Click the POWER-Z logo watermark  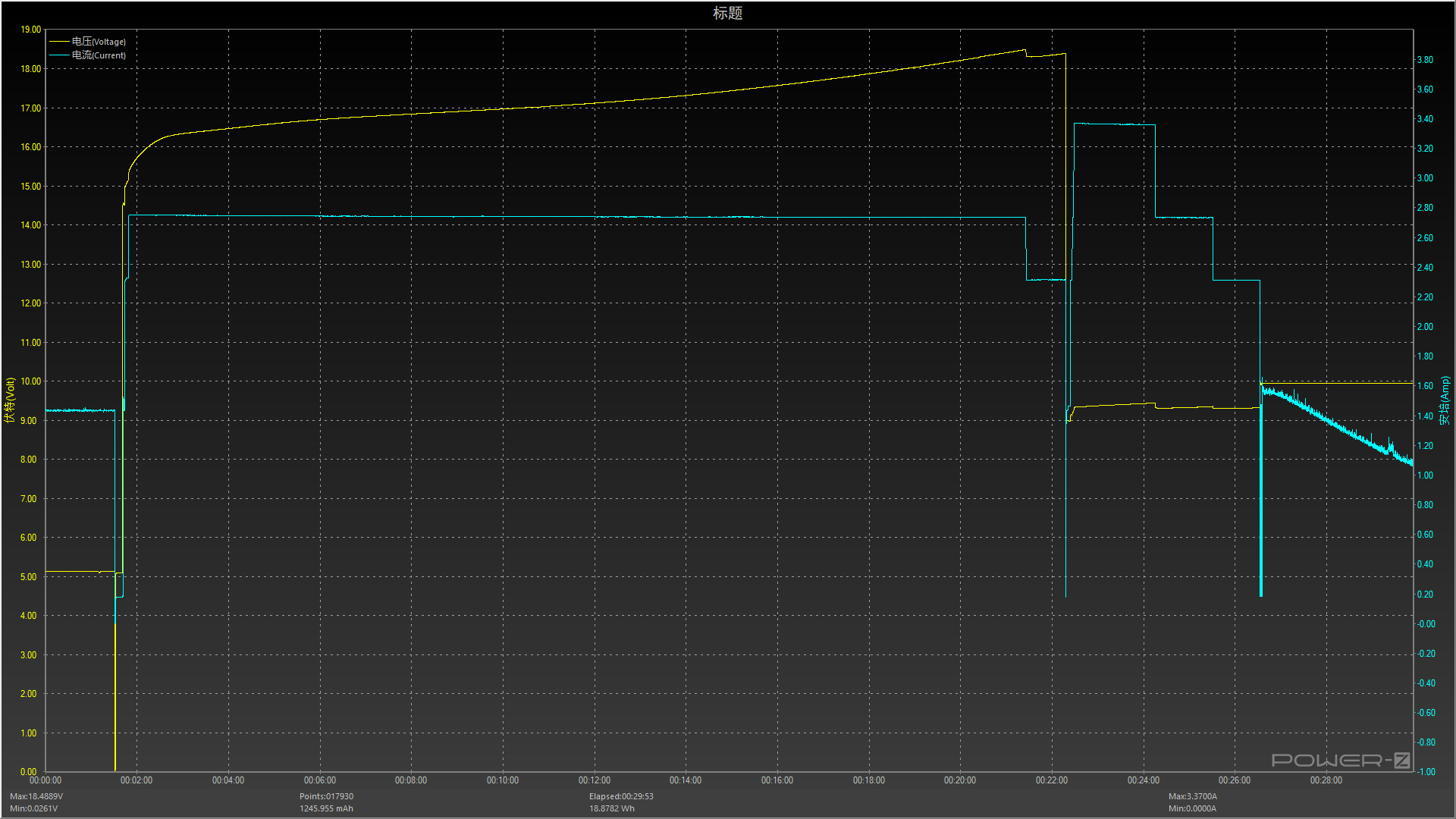click(1341, 760)
